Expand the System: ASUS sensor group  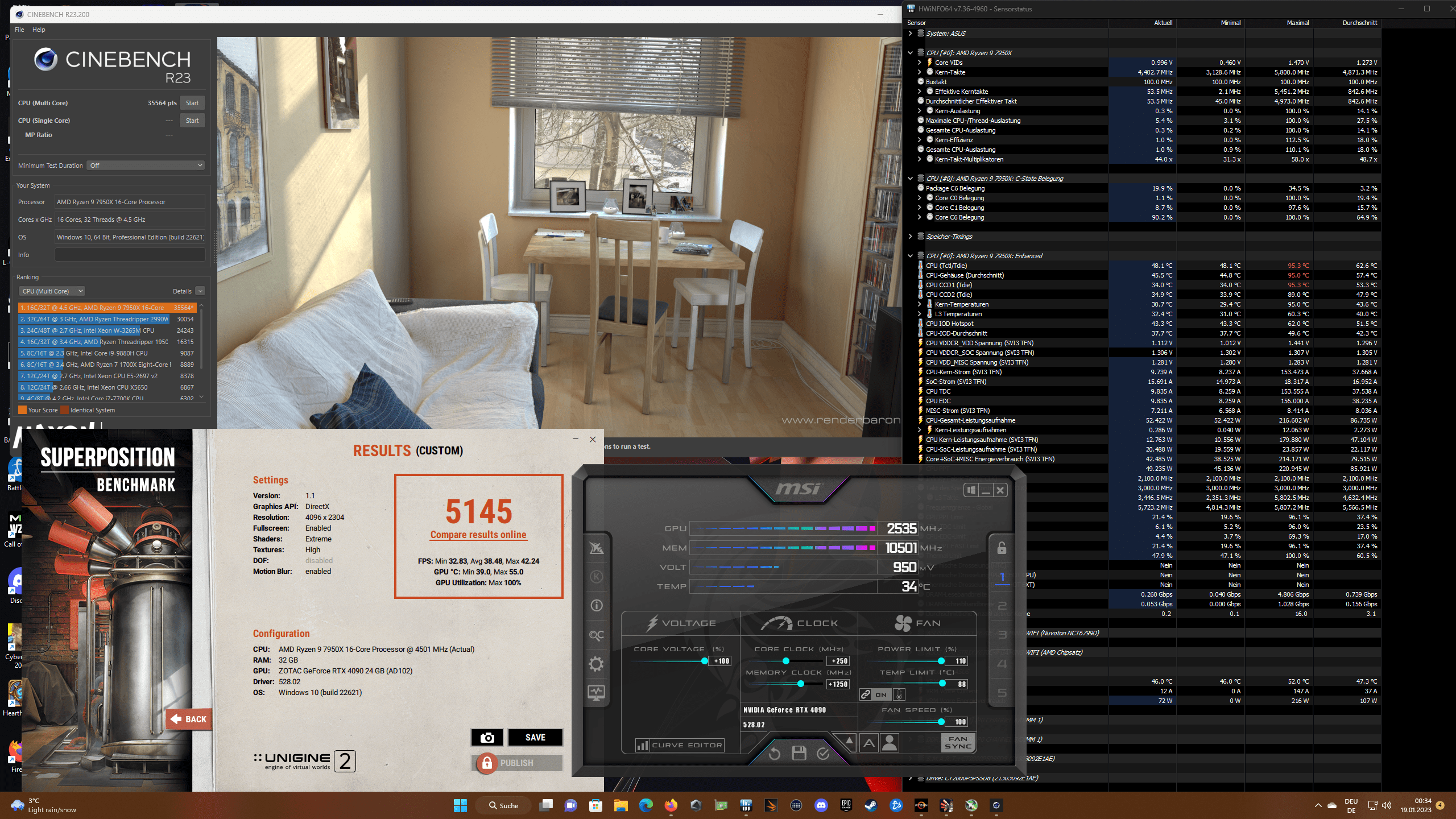[911, 34]
